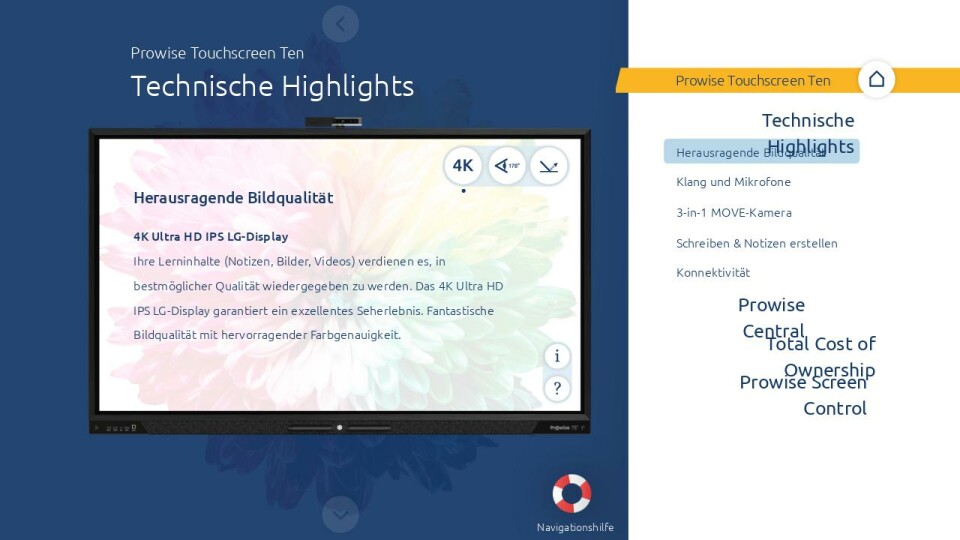Click the center dot on touchscreen bezel
Image resolution: width=960 pixels, height=540 pixels.
(x=340, y=427)
